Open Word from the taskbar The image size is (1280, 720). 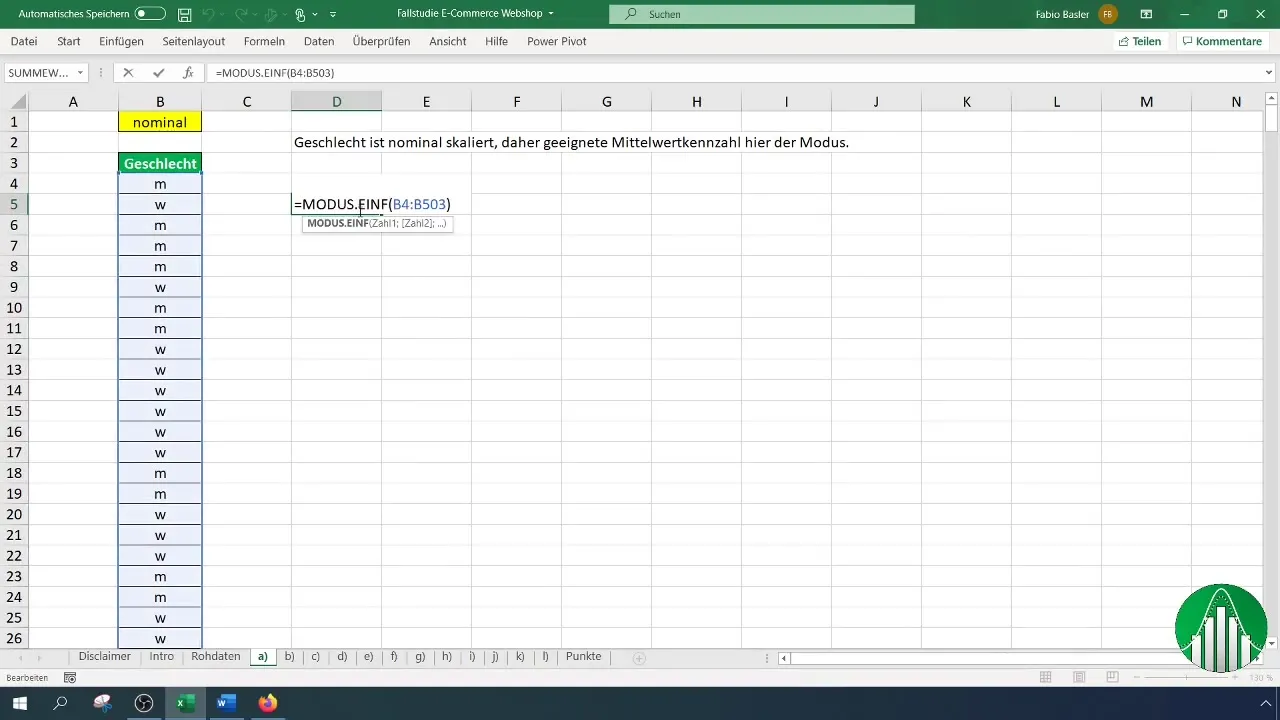click(226, 704)
